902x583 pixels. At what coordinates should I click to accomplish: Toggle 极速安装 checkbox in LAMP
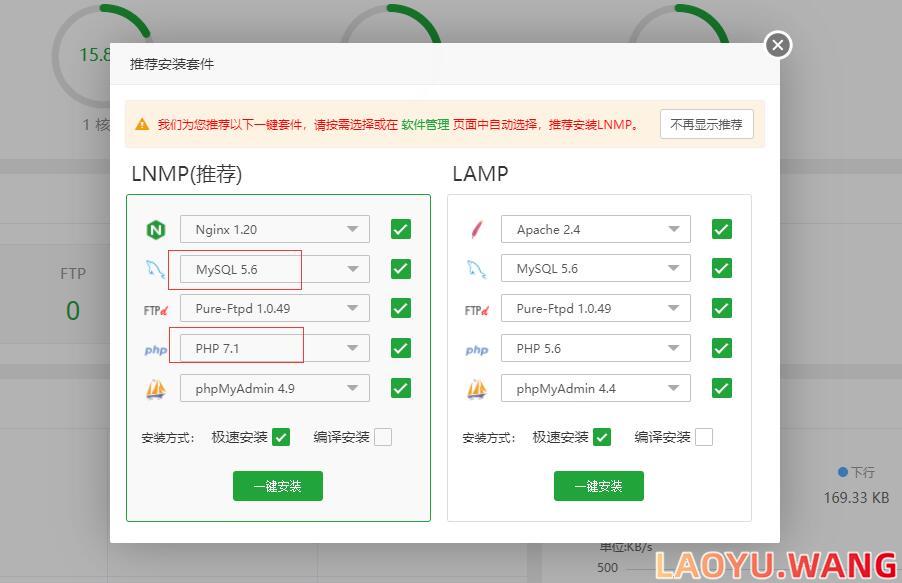(602, 437)
